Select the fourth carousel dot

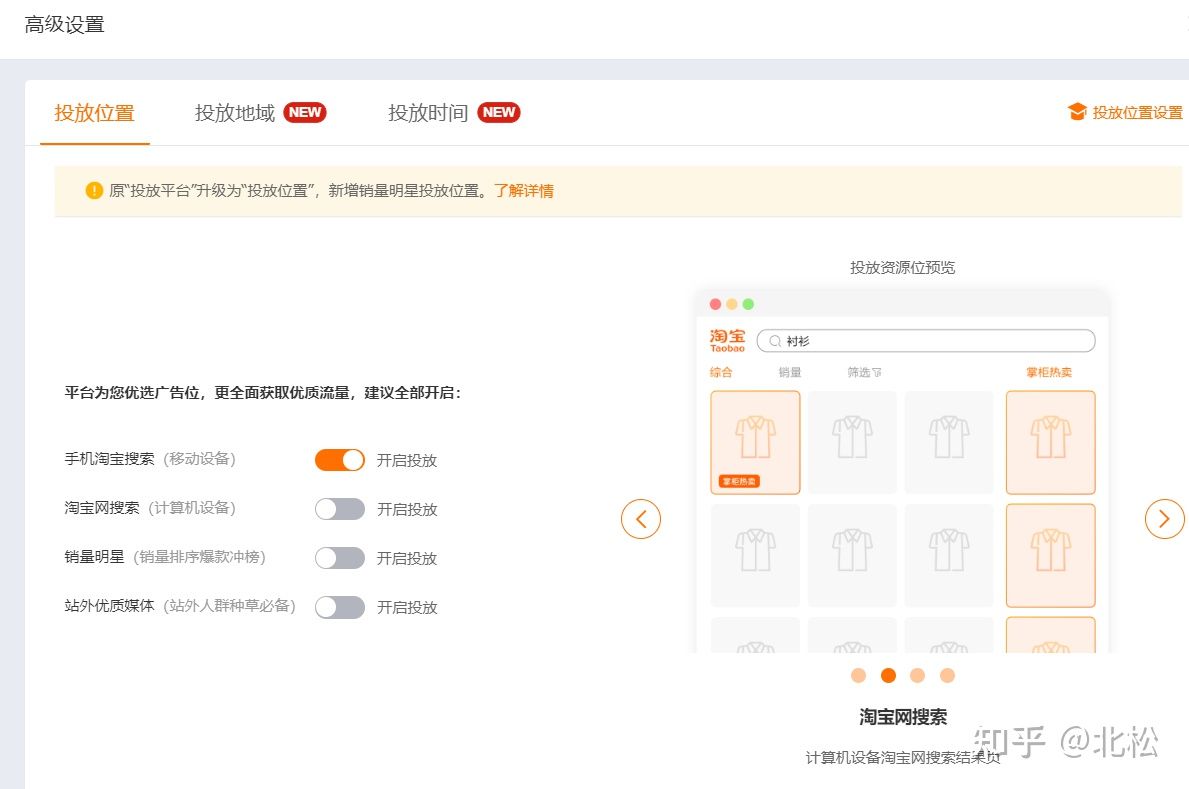click(947, 675)
